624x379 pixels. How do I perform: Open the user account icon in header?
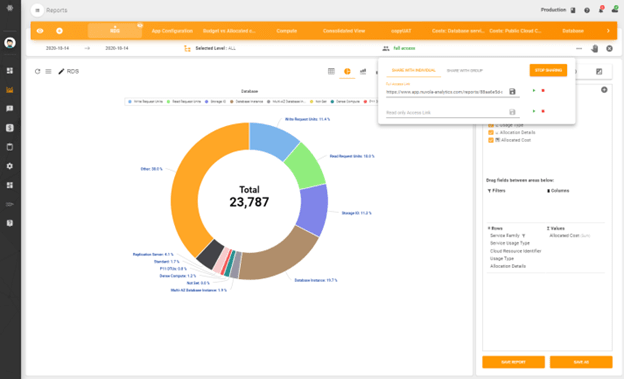615,9
